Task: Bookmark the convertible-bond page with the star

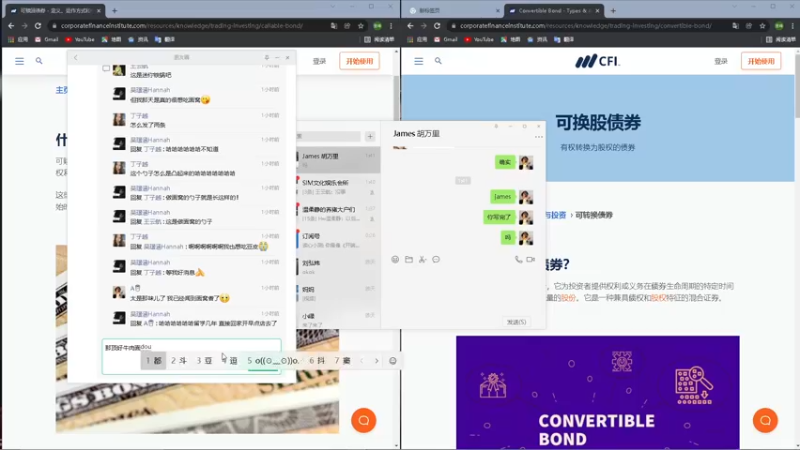Action: [762, 26]
